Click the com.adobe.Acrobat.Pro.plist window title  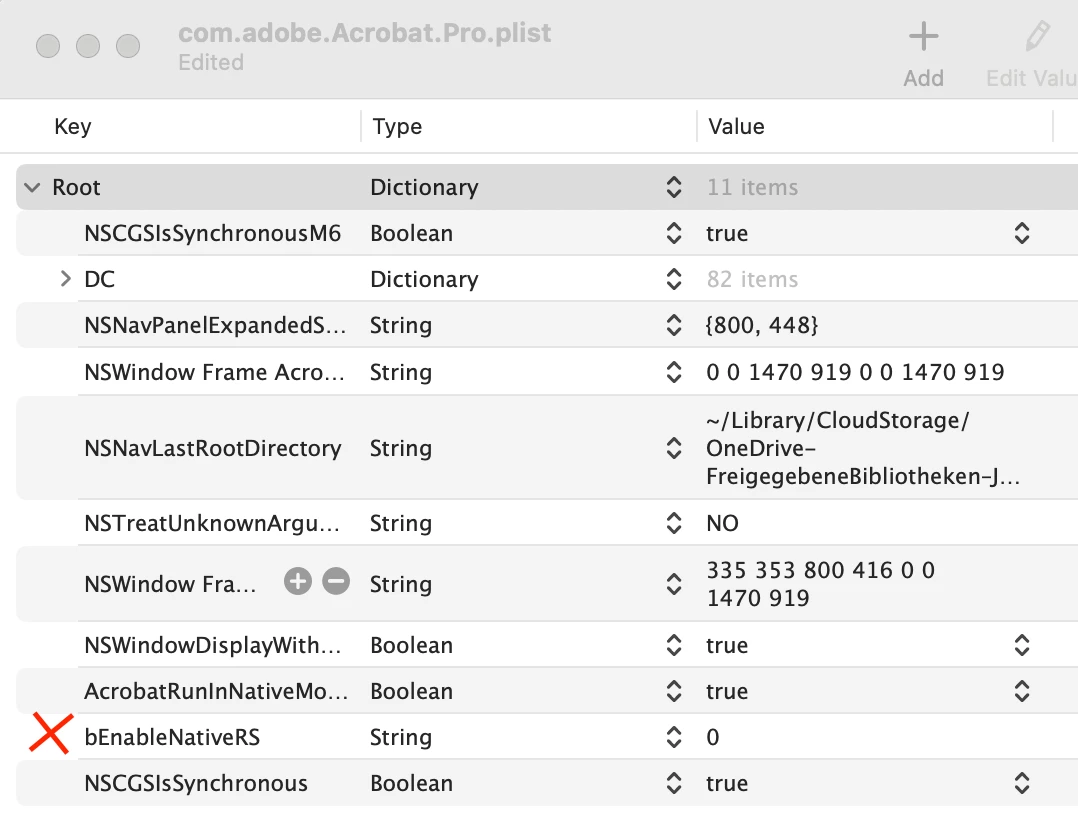364,32
